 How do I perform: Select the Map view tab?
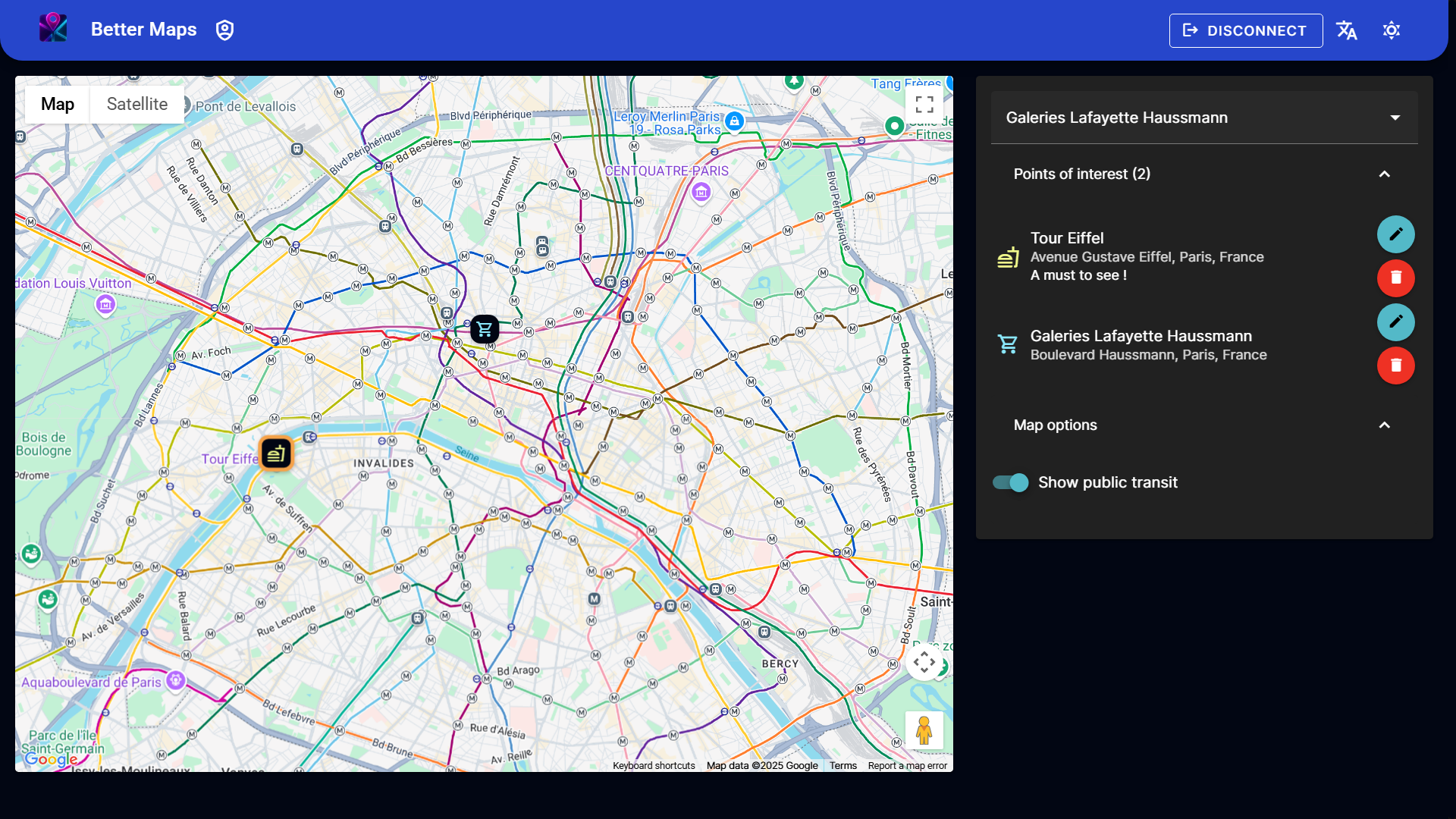[58, 105]
